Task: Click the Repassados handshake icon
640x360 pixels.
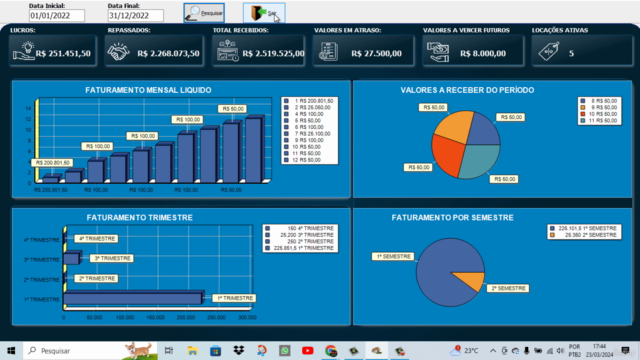Action: [x=118, y=52]
